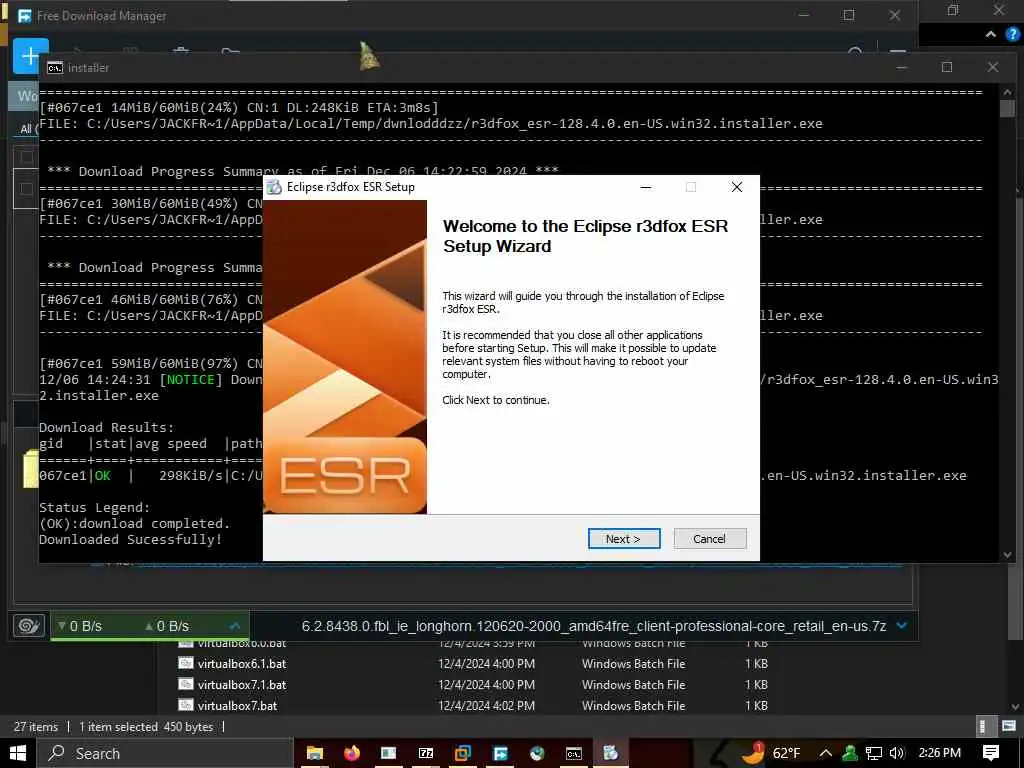
Task: Open Firefox from taskbar
Action: (351, 753)
